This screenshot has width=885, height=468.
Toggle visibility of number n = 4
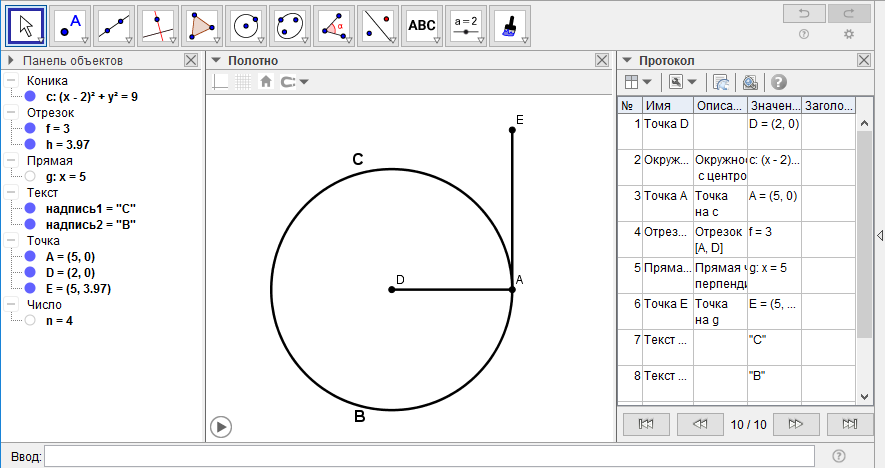click(x=30, y=321)
